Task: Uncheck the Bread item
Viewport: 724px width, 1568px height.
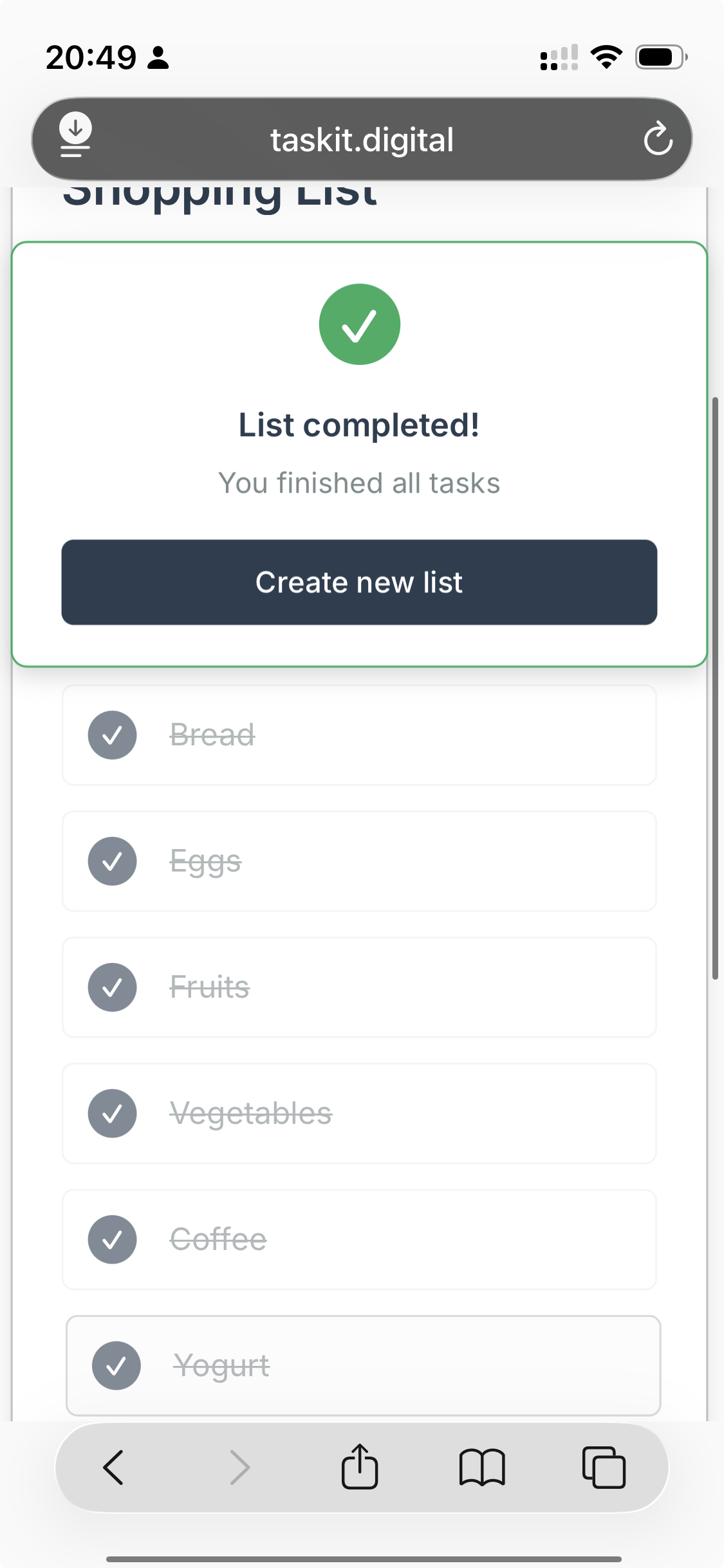Action: tap(113, 735)
